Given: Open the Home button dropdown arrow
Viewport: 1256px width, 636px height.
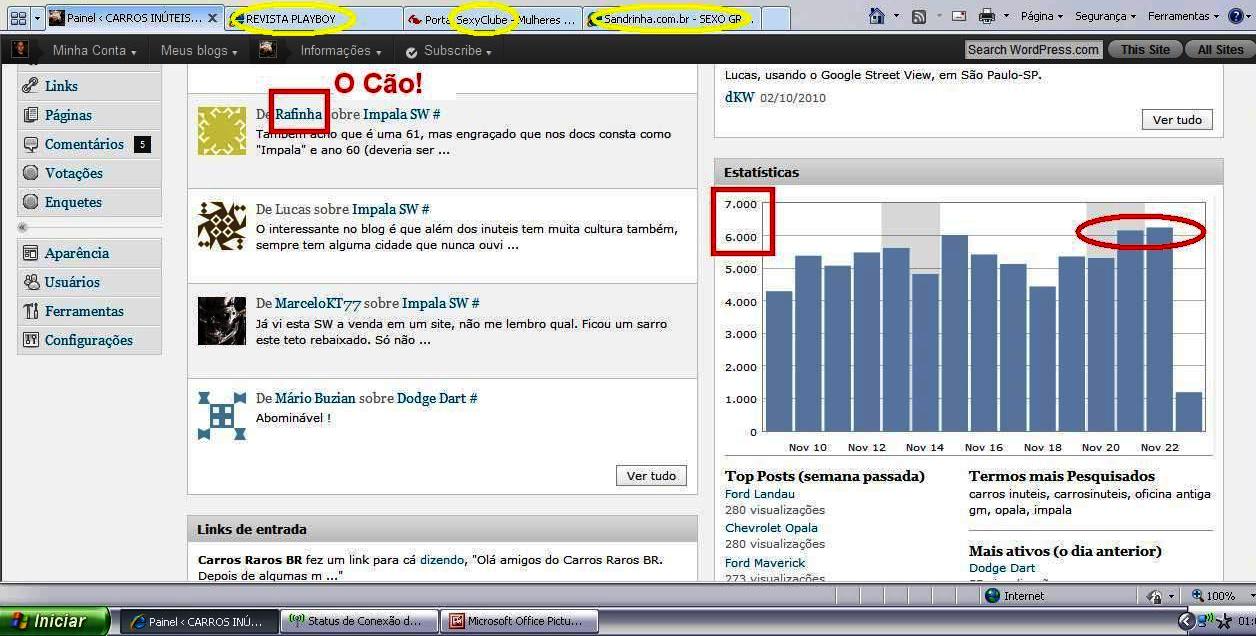Looking at the screenshot, I should tap(897, 16).
